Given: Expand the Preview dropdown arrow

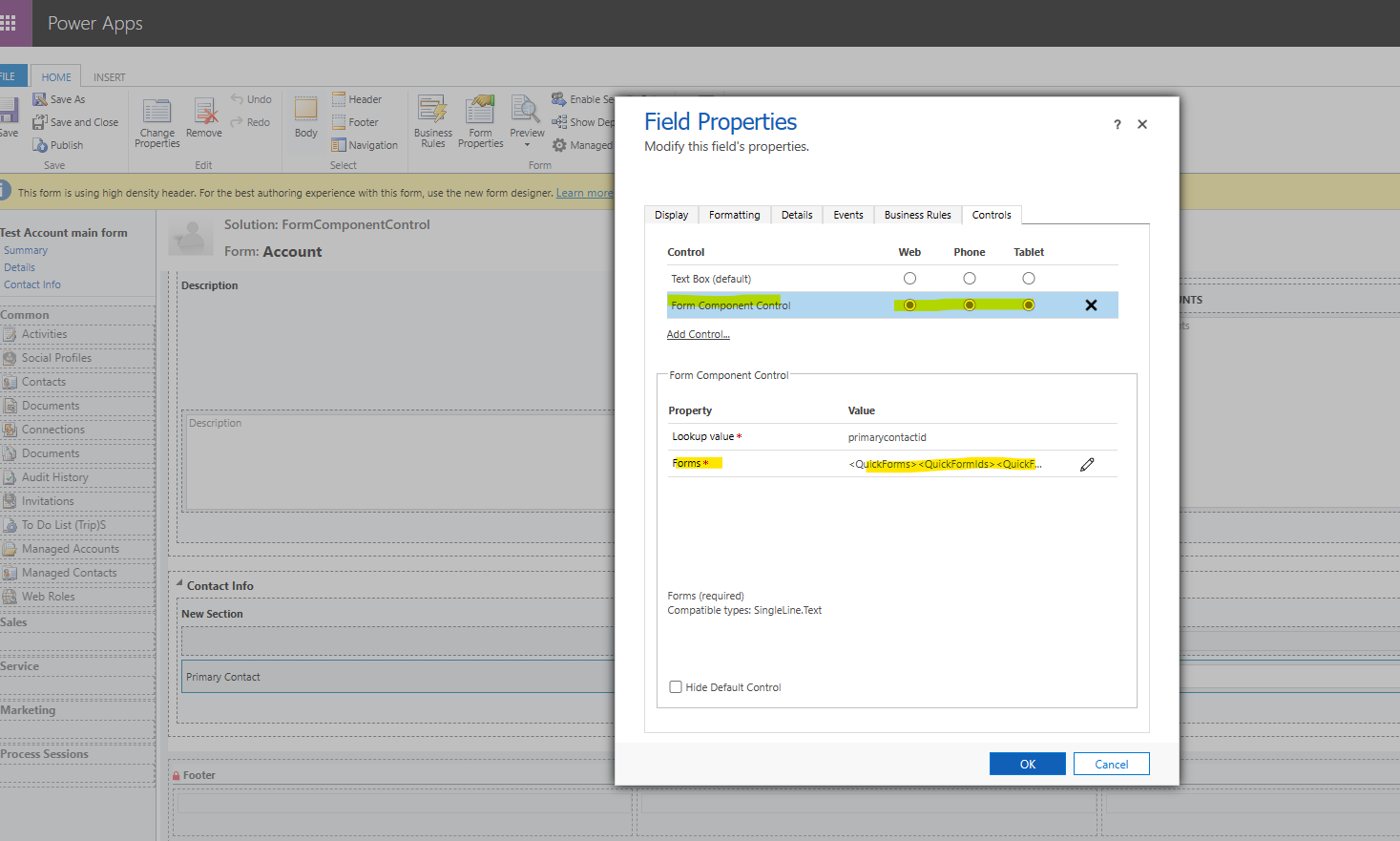Looking at the screenshot, I should 527,145.
